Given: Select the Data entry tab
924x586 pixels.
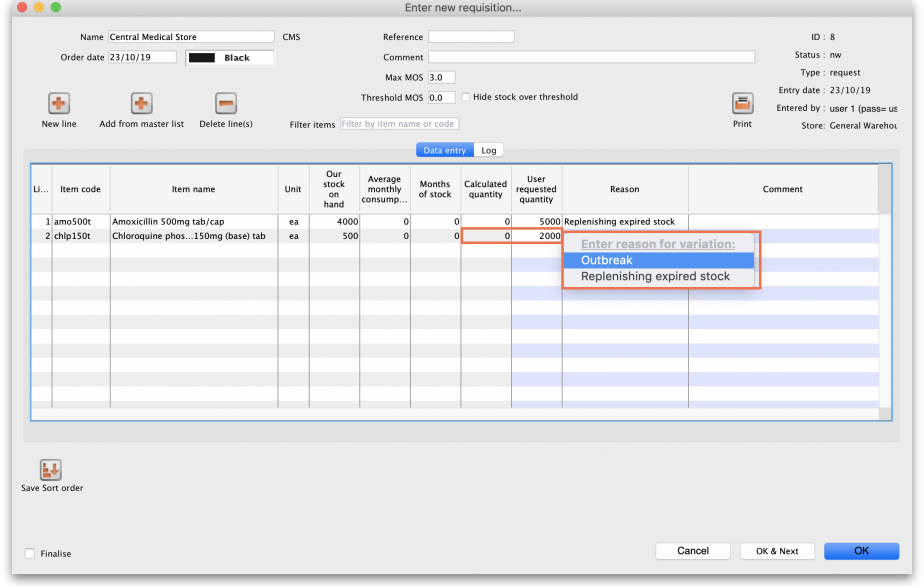Looking at the screenshot, I should click(445, 150).
